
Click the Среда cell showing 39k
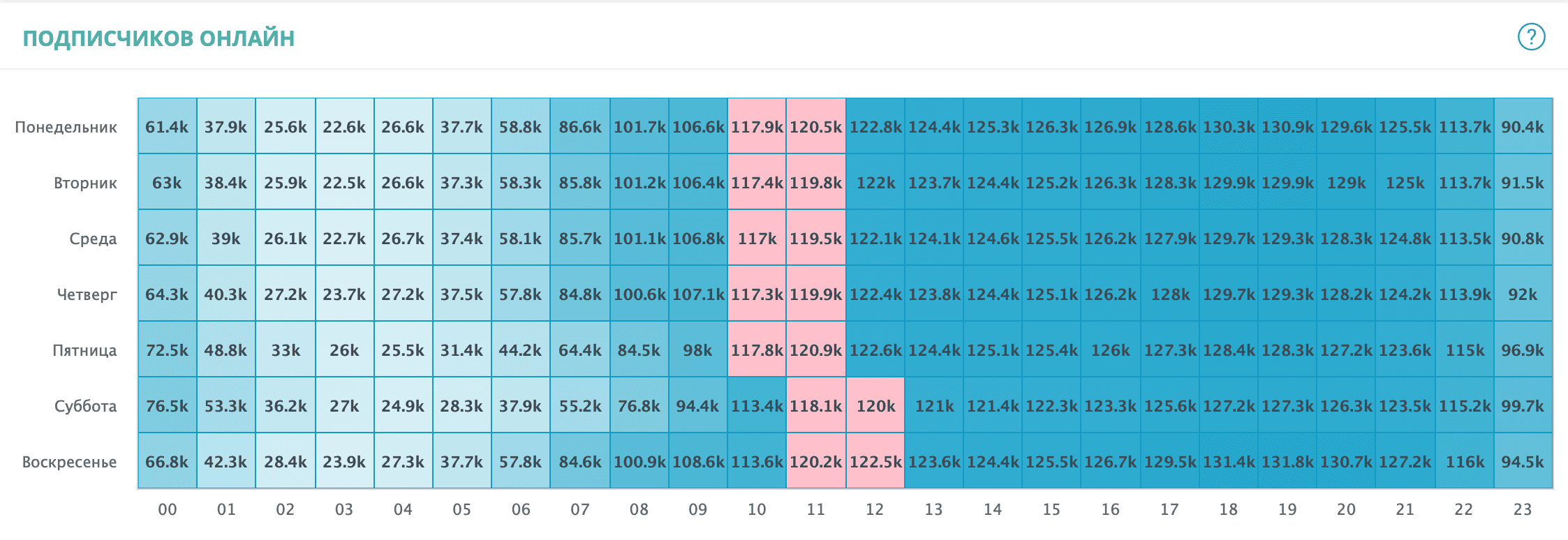[x=225, y=239]
